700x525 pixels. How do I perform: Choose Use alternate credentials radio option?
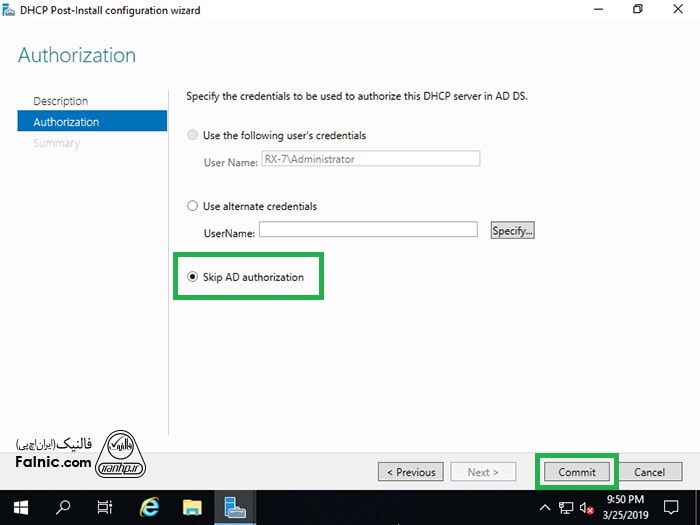193,206
